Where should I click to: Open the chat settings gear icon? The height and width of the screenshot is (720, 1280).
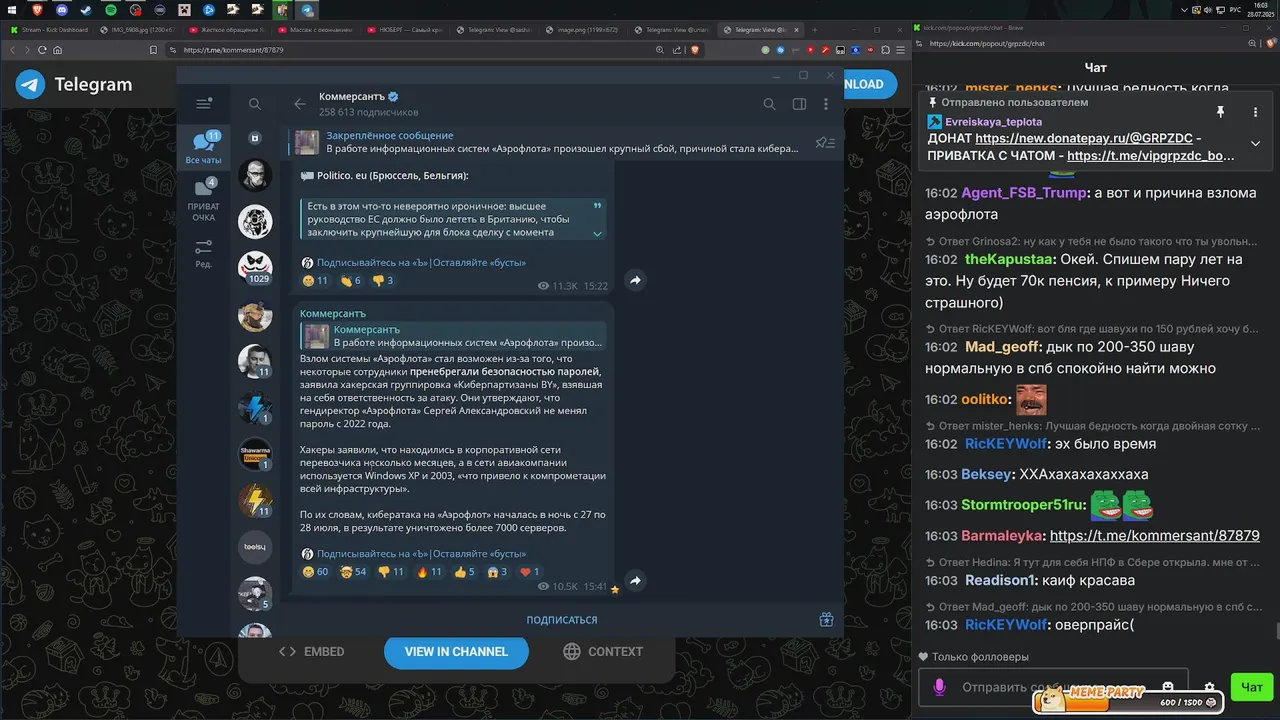point(1210,688)
